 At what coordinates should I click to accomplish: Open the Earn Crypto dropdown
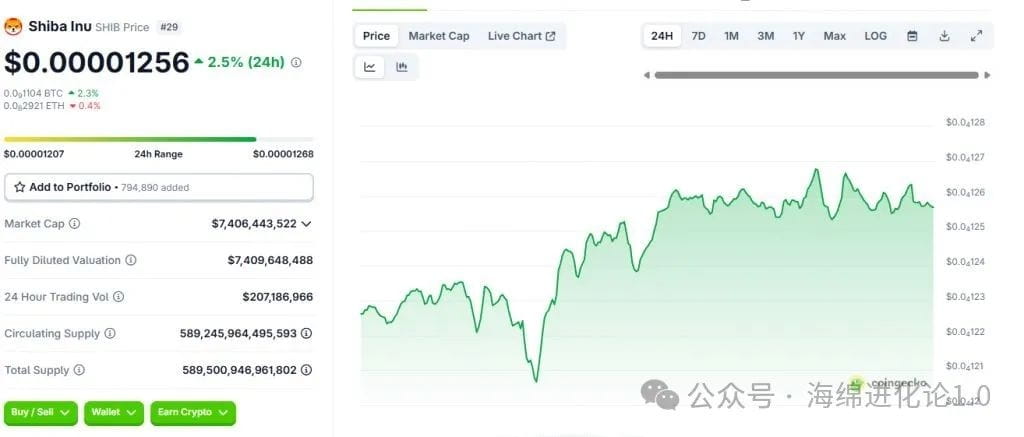point(193,413)
